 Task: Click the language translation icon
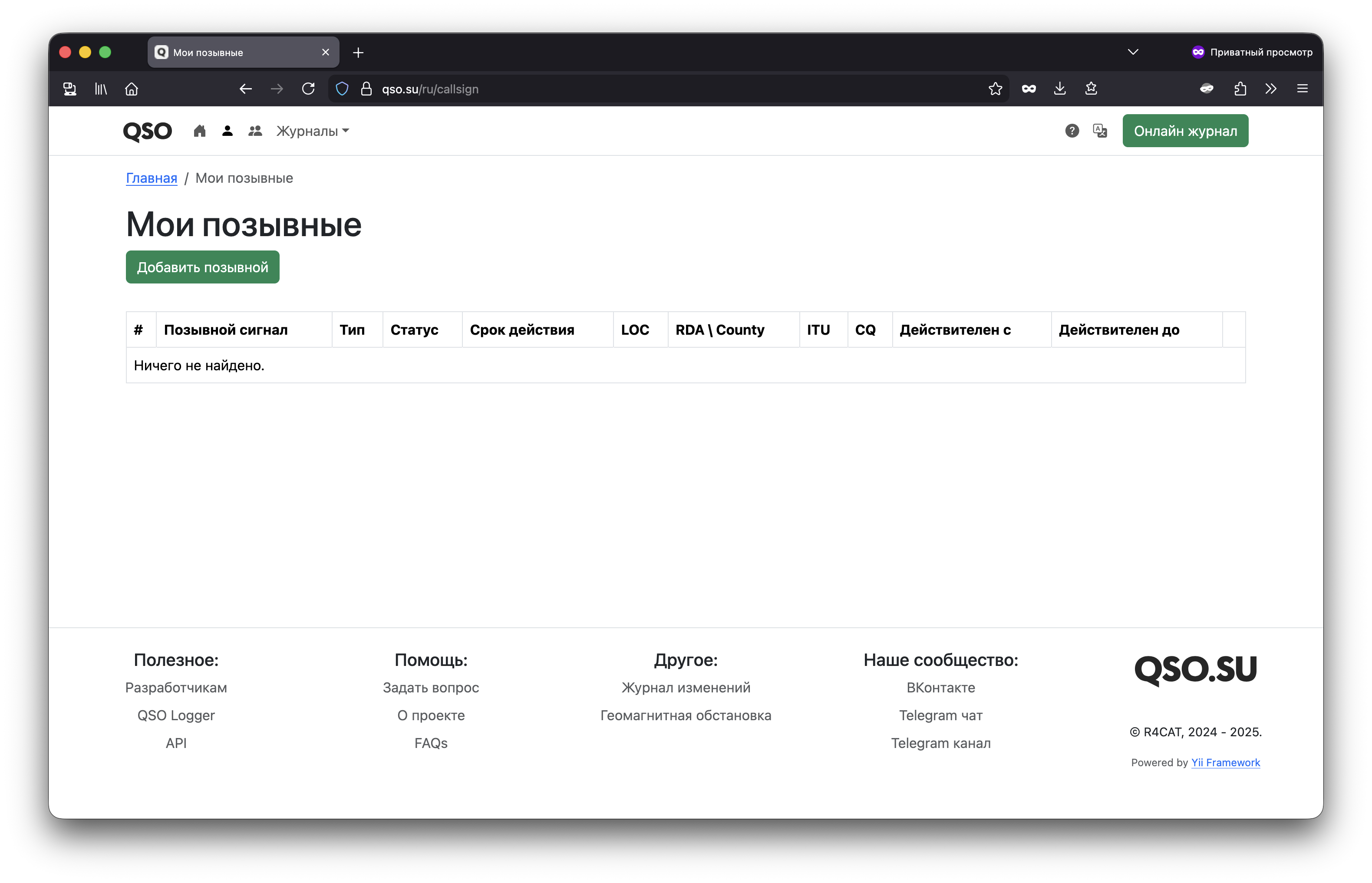1100,131
